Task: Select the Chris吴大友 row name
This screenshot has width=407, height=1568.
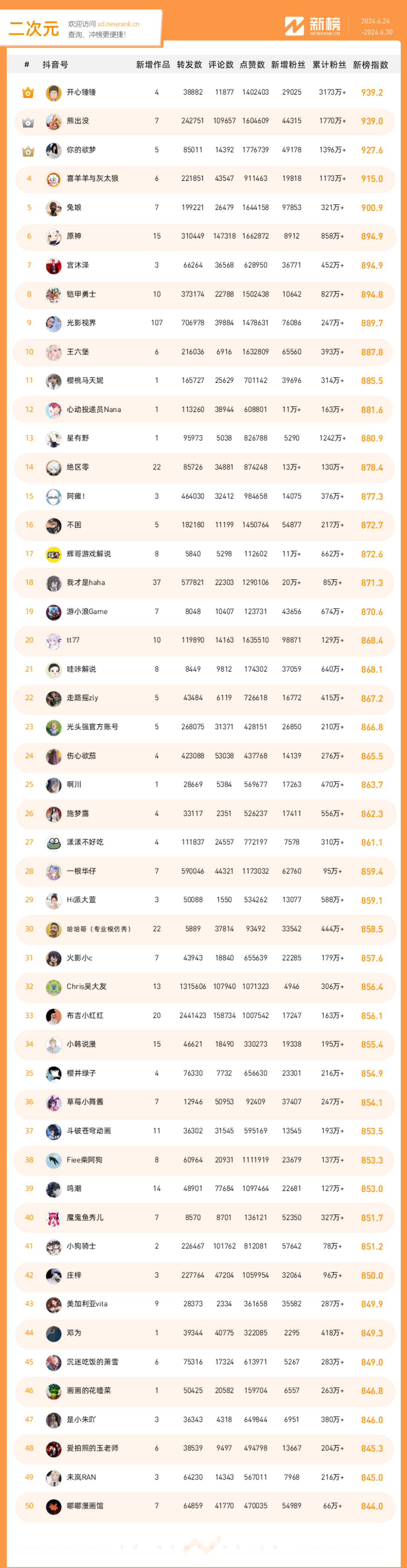Action: (86, 987)
